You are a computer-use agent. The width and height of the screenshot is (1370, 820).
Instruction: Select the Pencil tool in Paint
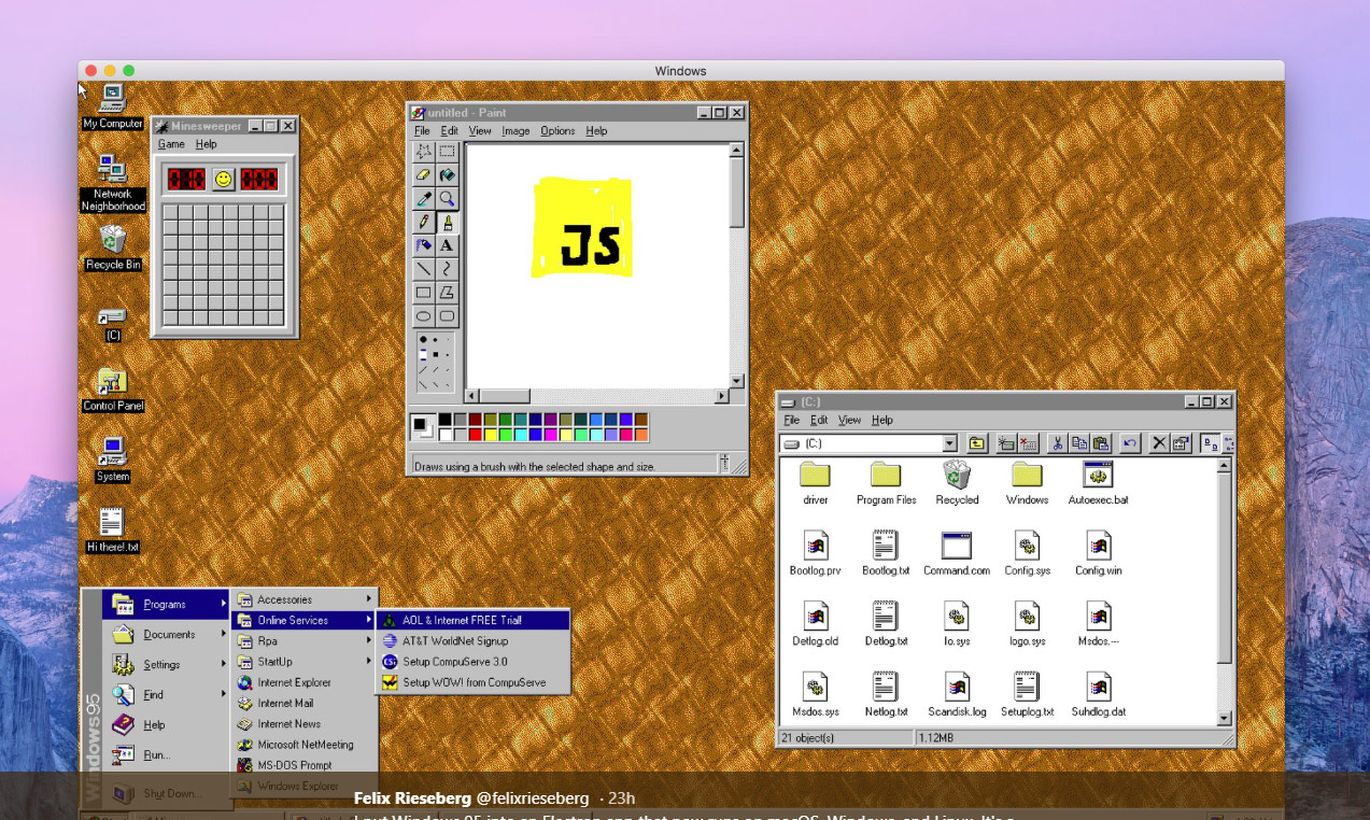424,222
